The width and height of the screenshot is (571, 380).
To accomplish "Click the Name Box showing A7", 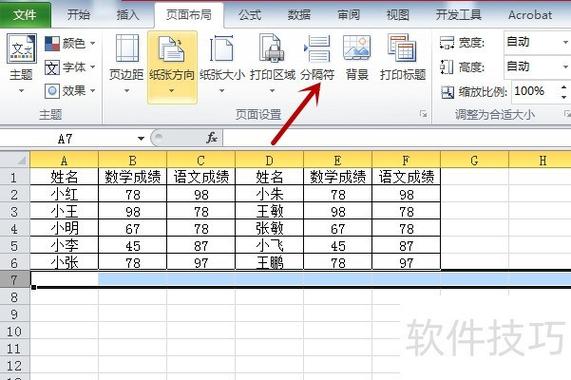I will point(66,139).
